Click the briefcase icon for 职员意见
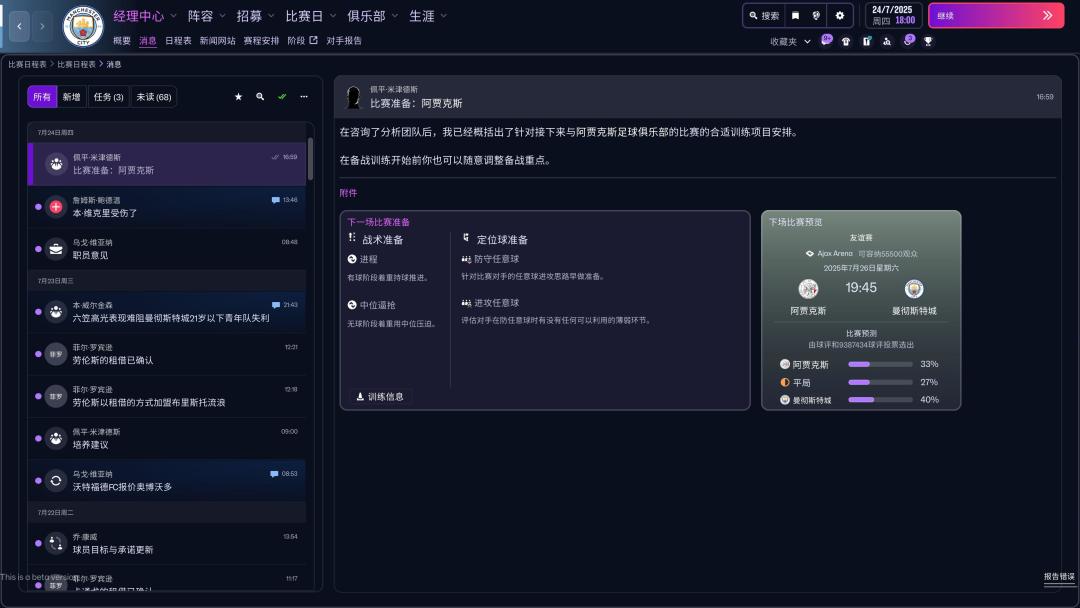This screenshot has height=608, width=1080. tap(56, 249)
